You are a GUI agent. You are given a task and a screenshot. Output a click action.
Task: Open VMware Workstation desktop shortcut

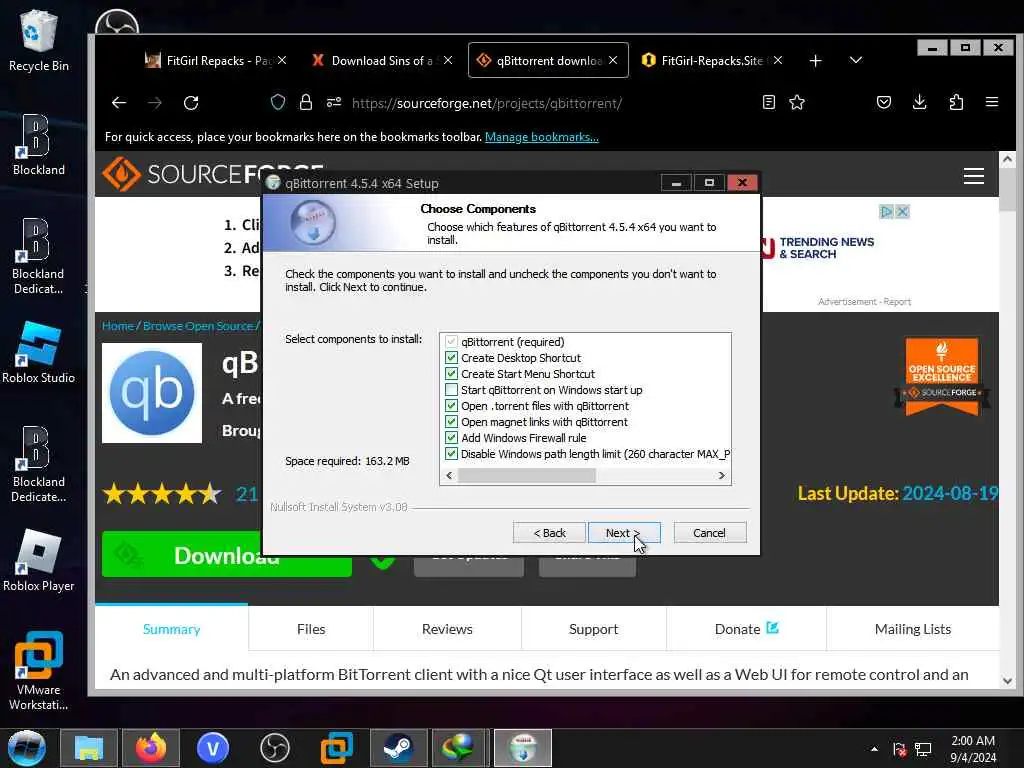coord(38,671)
